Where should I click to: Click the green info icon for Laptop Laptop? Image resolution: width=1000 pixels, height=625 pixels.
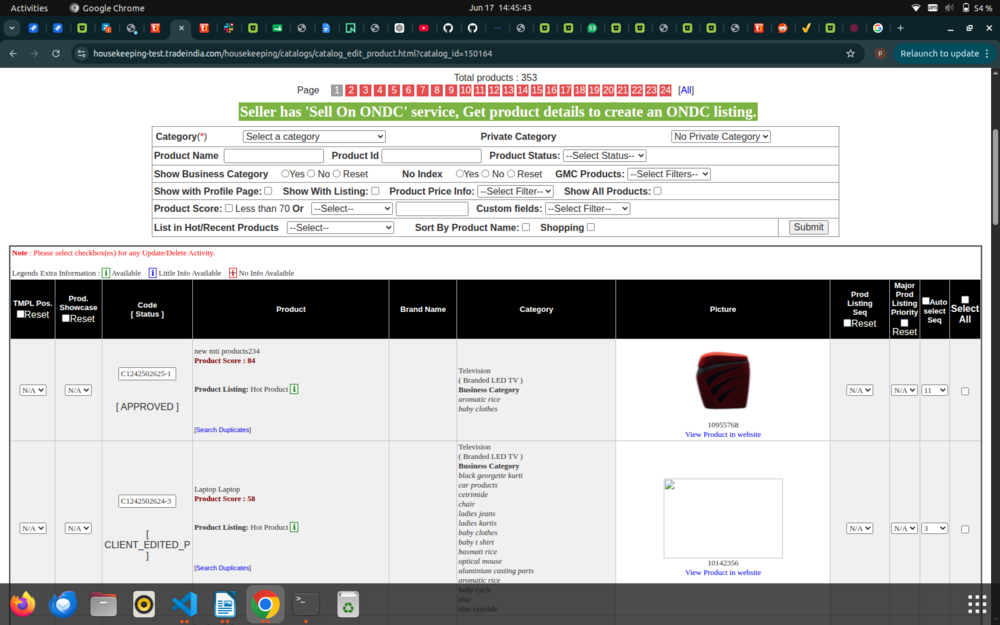point(294,527)
